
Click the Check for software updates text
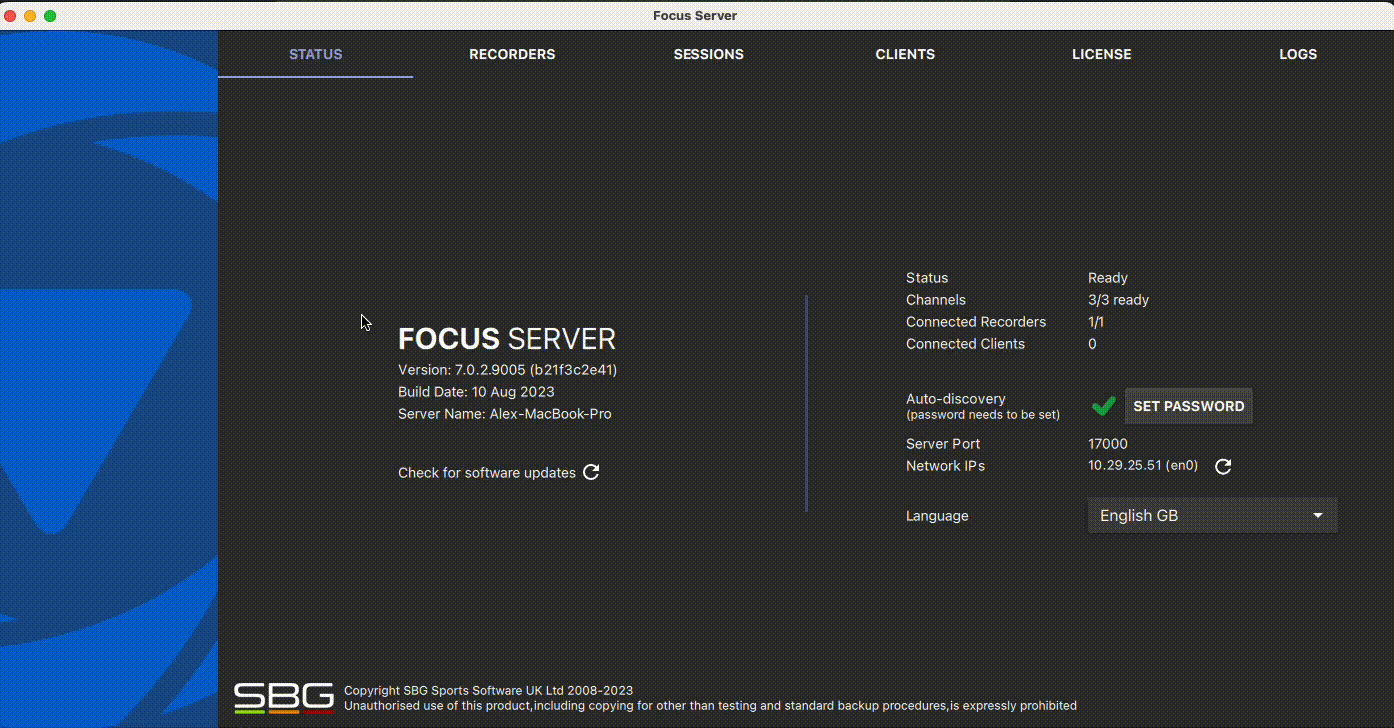click(x=487, y=472)
